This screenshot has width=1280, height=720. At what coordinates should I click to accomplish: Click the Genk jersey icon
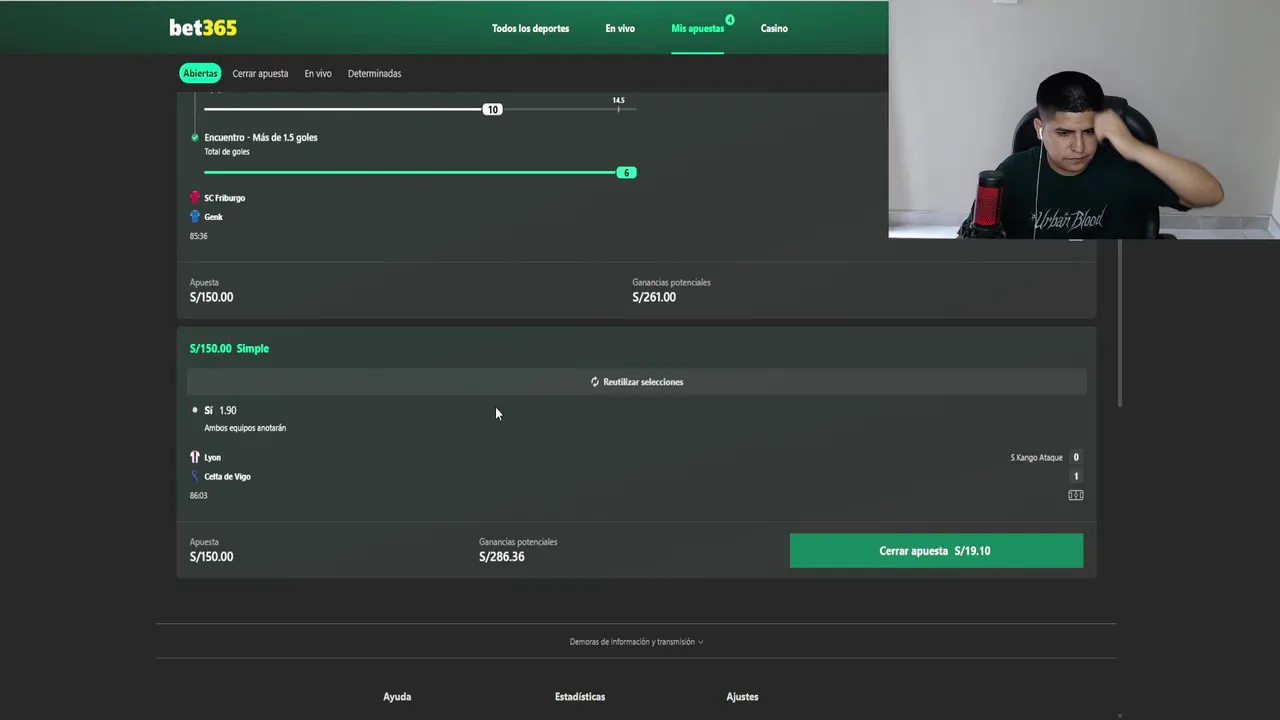click(195, 216)
